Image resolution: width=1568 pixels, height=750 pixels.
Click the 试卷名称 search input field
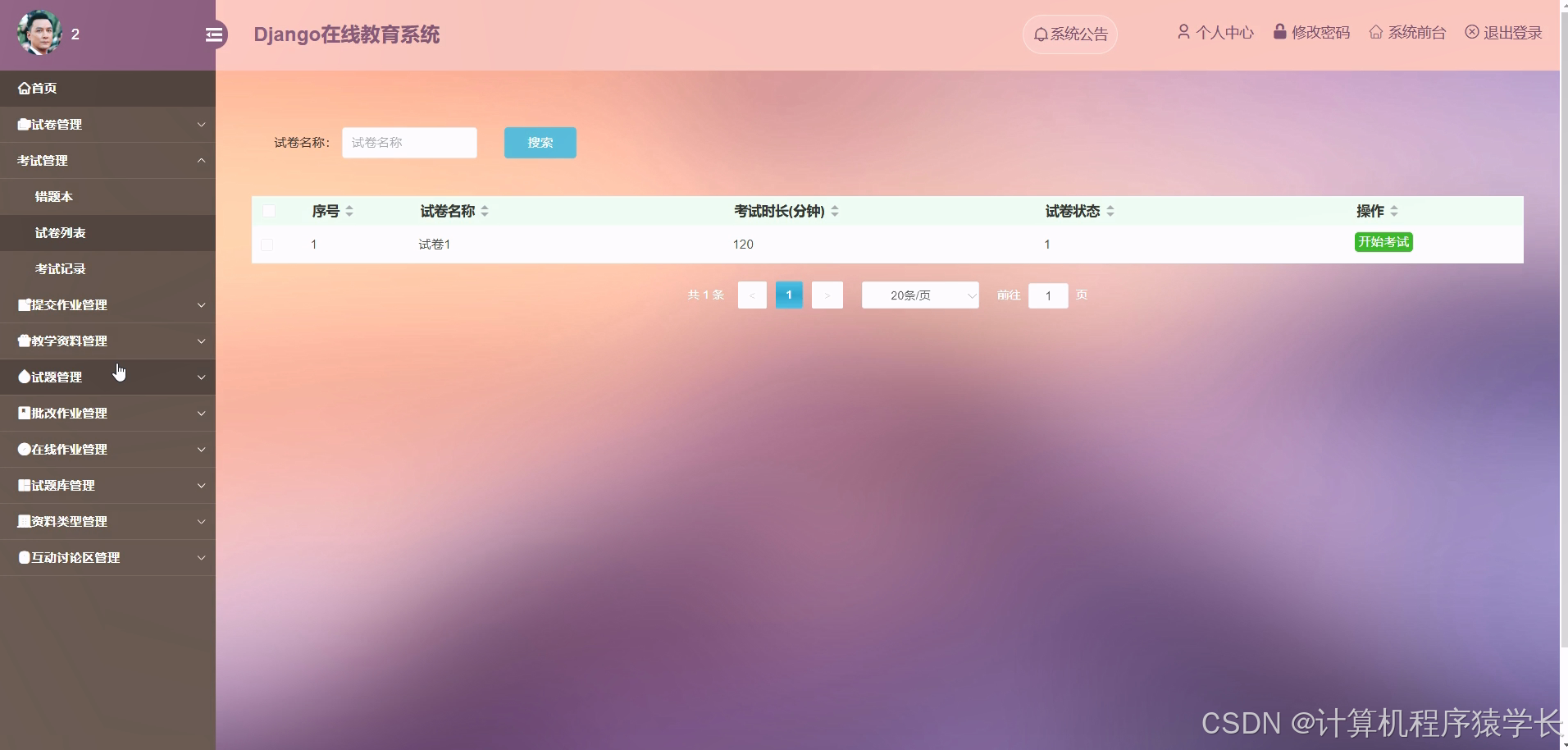click(409, 142)
